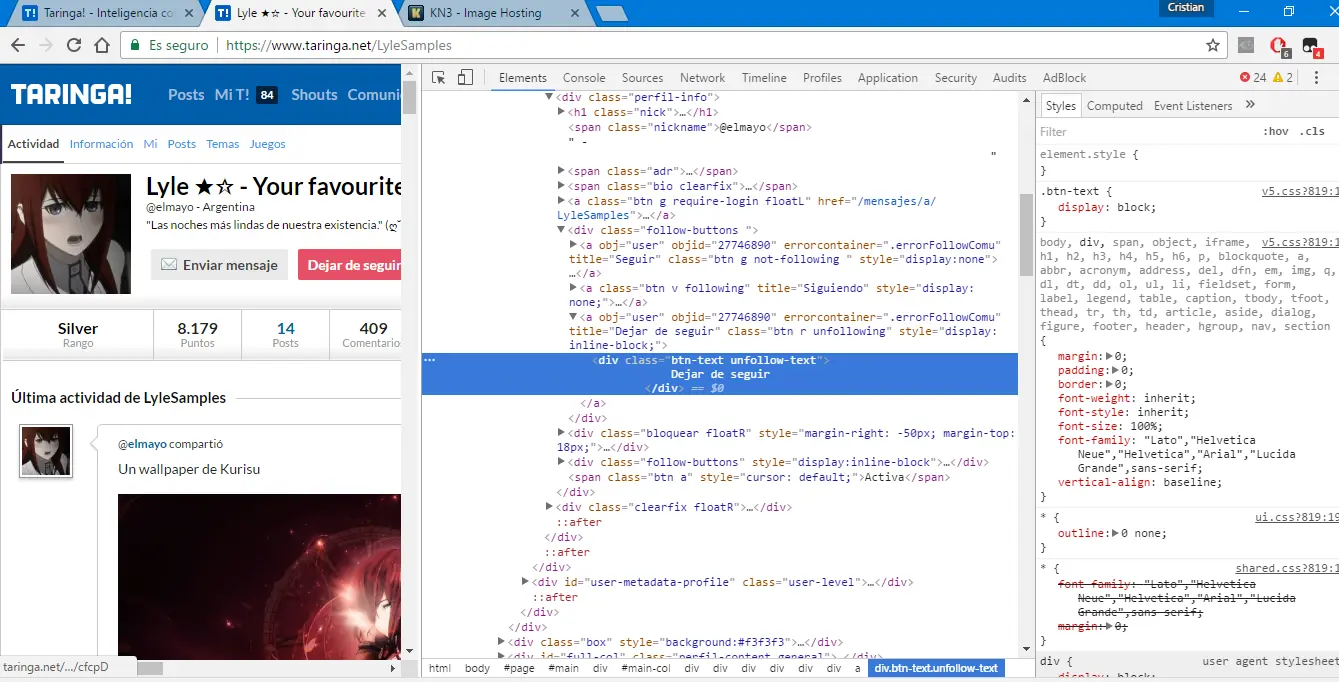The width and height of the screenshot is (1339, 682).
Task: Select the body breadcrumb
Action: (x=477, y=668)
